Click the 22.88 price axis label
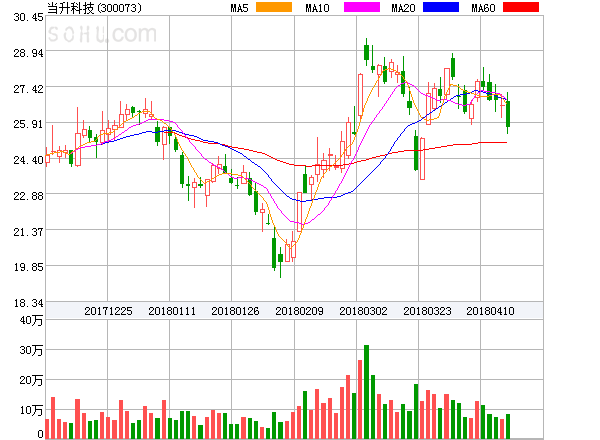The width and height of the screenshot is (600, 440). point(28,196)
